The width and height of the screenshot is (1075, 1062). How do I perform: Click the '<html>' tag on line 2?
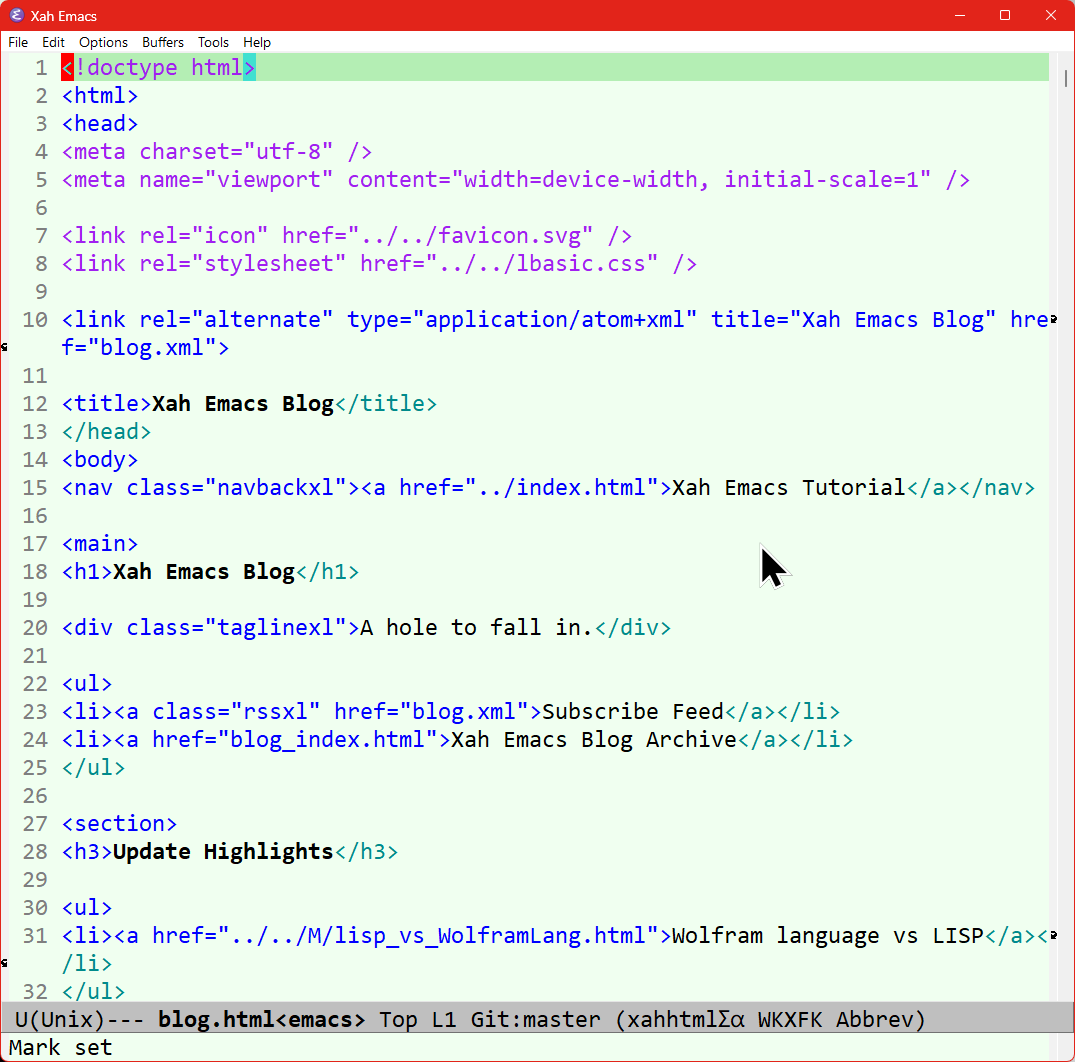[100, 95]
